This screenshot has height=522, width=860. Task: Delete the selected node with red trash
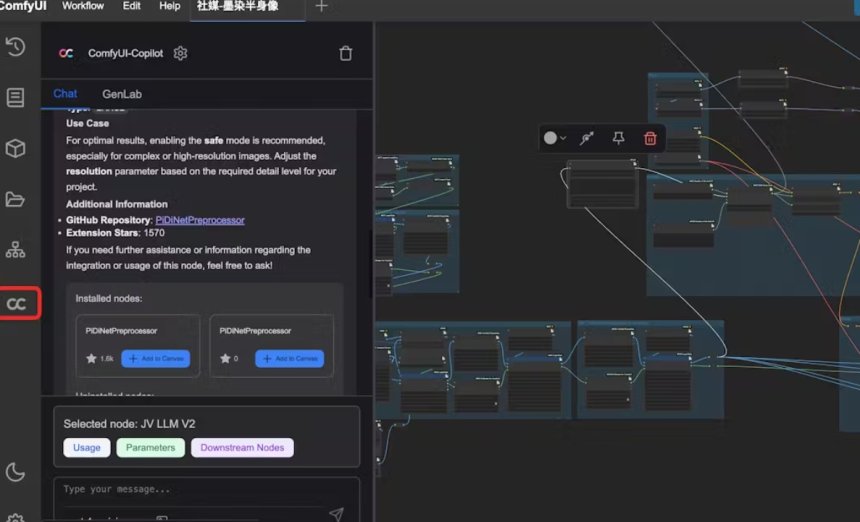tap(650, 138)
